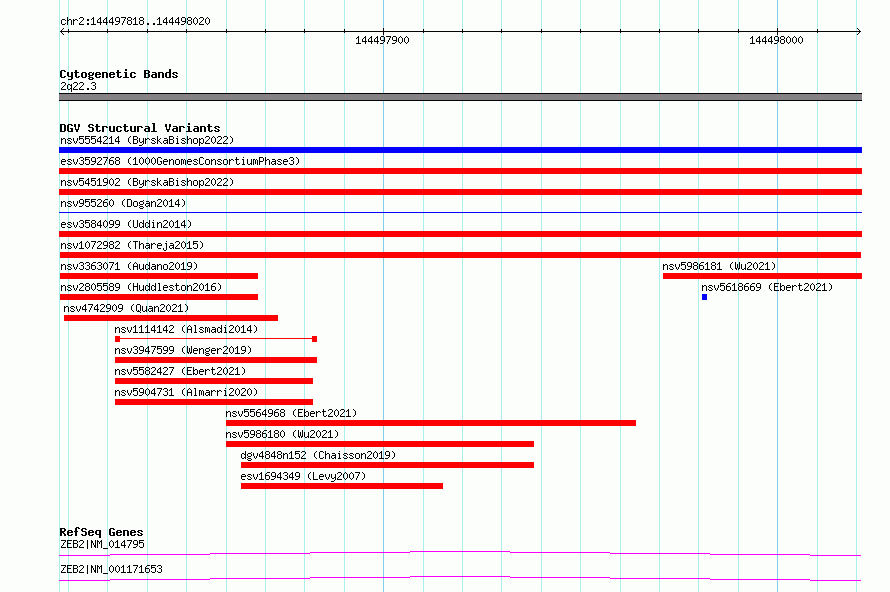Viewport: 890px width, 592px height.
Task: Click the red bar under esv3584099
Action: coord(460,234)
